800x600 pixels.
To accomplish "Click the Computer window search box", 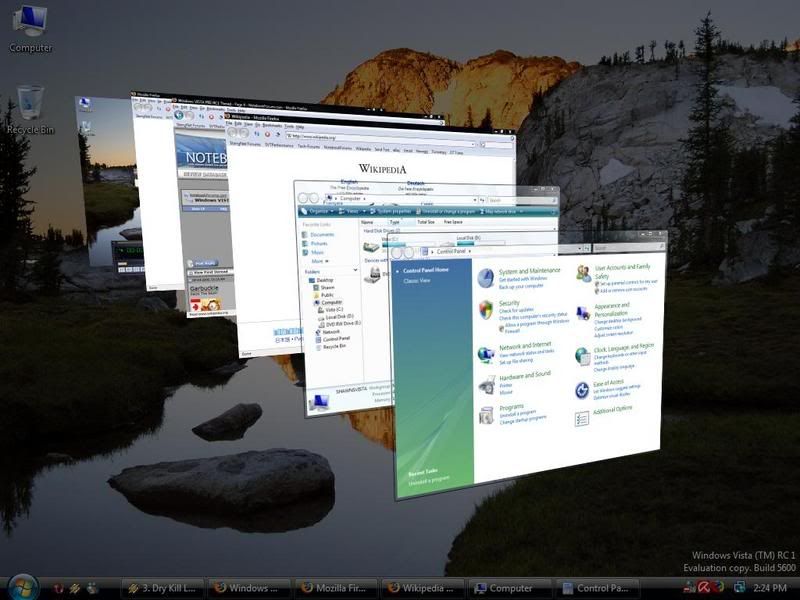I will point(520,201).
